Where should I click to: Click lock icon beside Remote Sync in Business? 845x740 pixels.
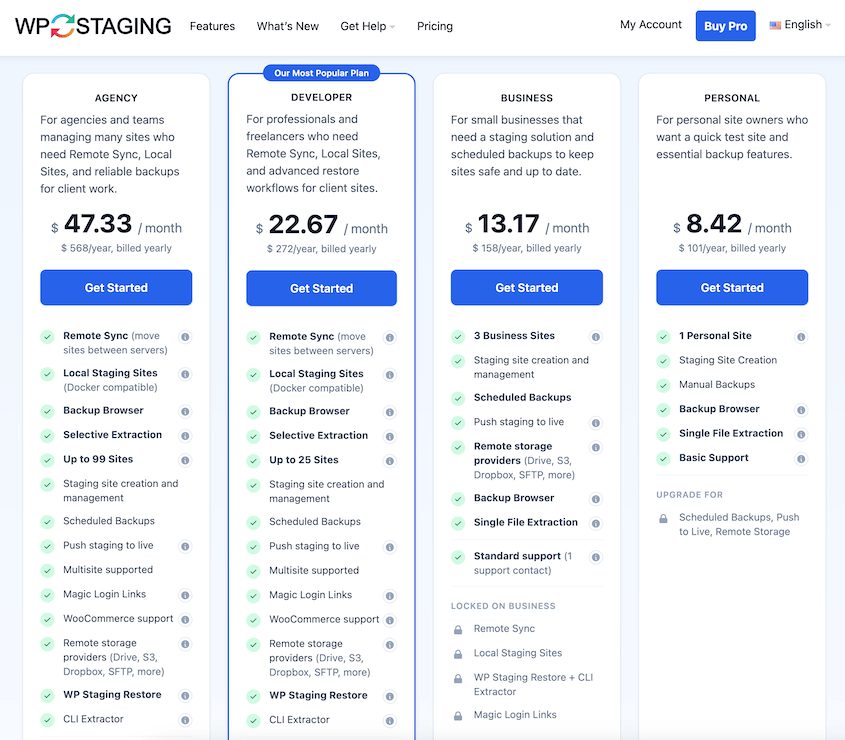(458, 630)
